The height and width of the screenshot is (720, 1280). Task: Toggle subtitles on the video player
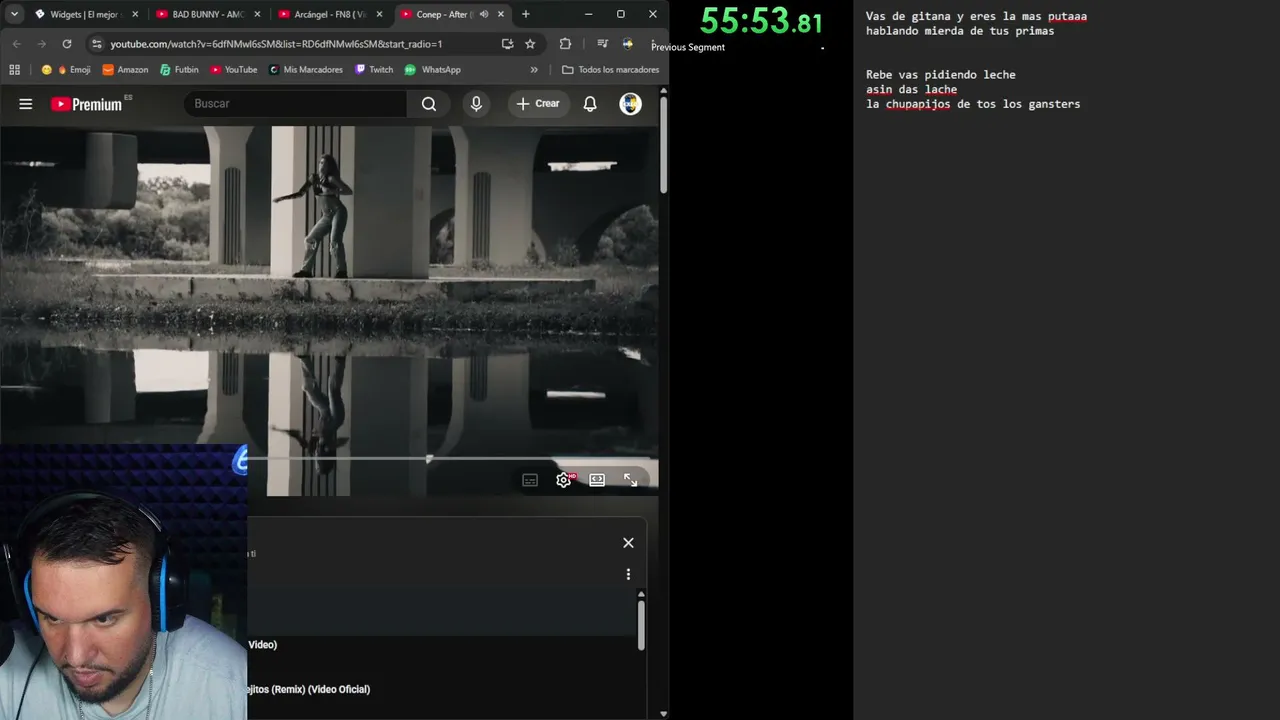point(530,480)
